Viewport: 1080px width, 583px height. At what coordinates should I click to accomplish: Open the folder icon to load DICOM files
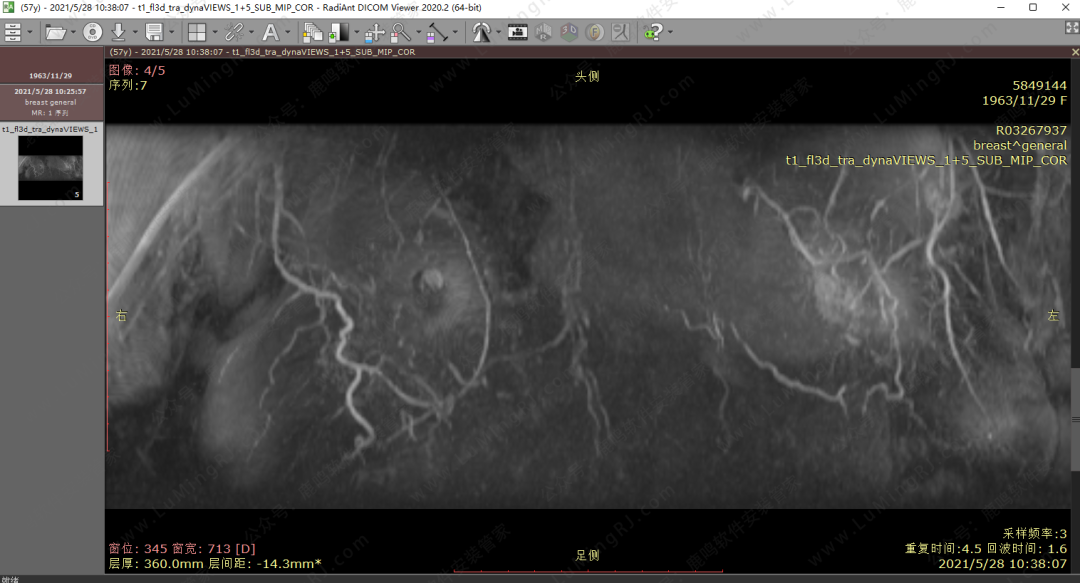point(54,32)
